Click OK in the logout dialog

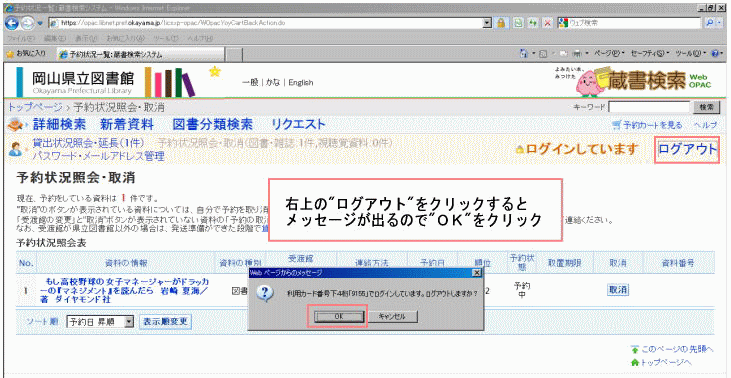coord(338,316)
